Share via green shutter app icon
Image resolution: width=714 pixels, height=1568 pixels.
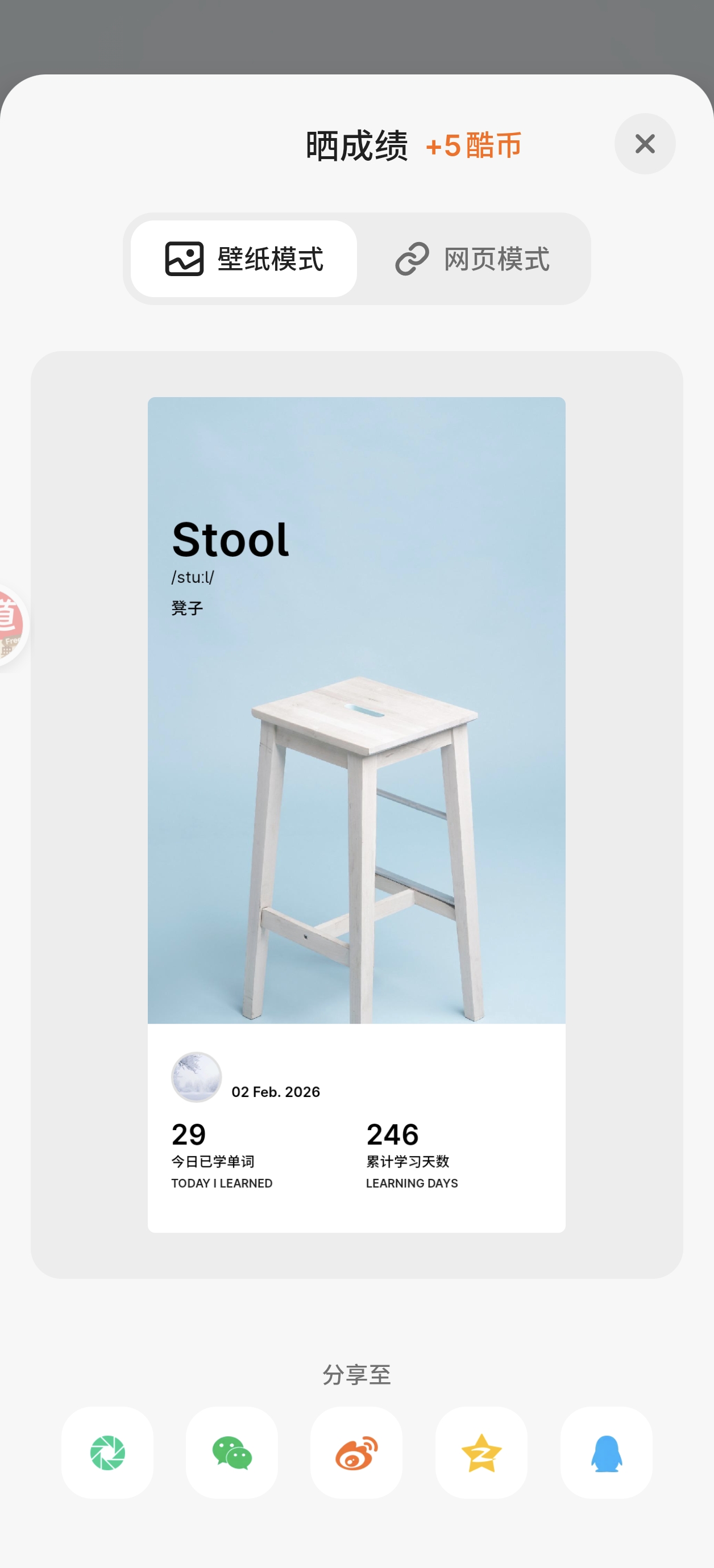click(x=107, y=1452)
